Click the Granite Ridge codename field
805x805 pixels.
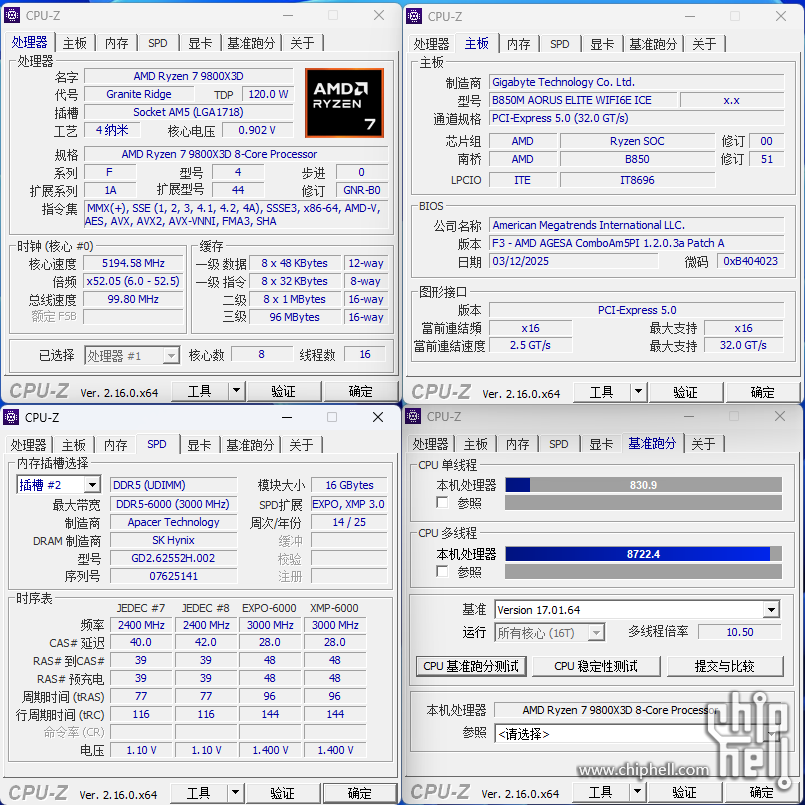tap(139, 94)
